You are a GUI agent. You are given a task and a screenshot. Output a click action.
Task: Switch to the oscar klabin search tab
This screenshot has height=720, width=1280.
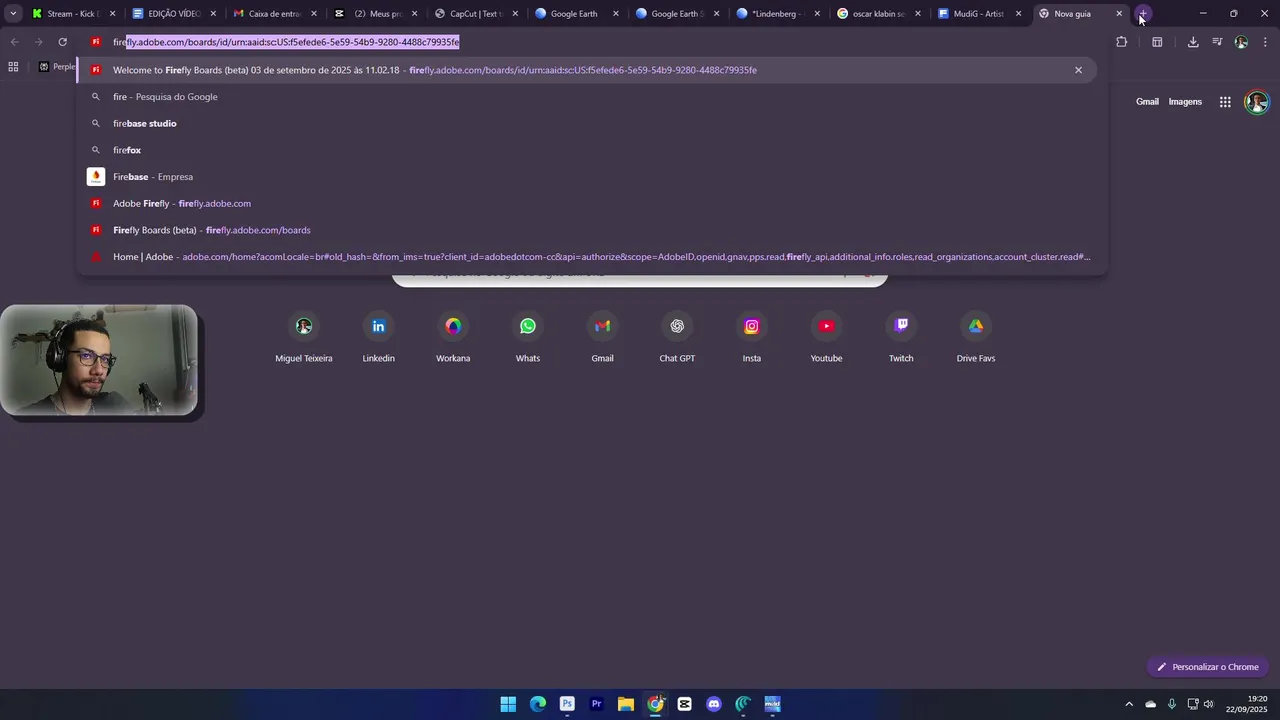[880, 14]
